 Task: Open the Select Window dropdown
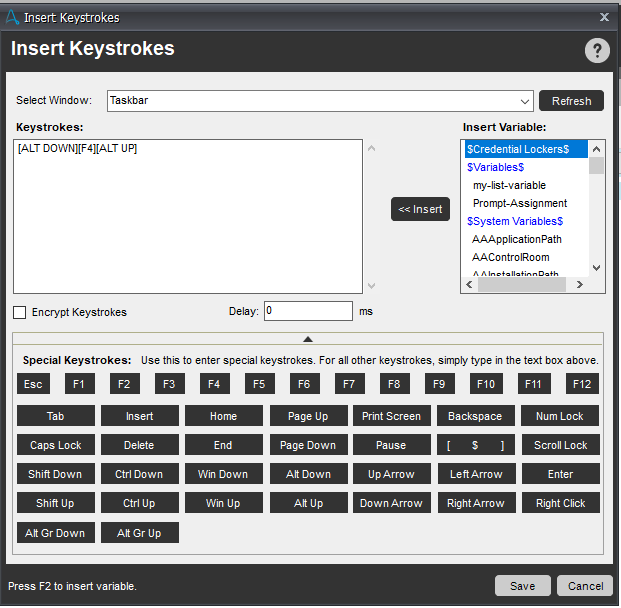tap(525, 101)
